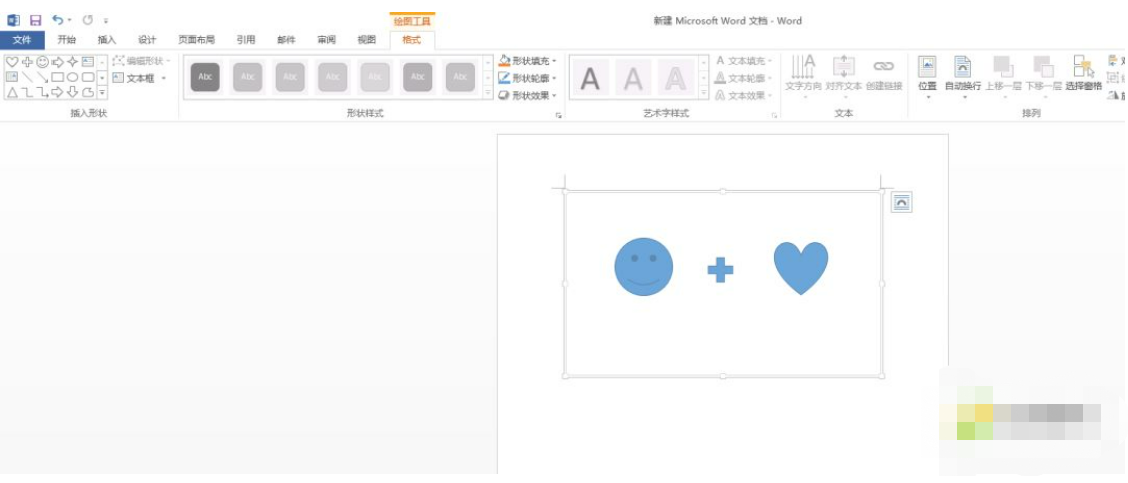
Task: Select the elbow arrow connector shape
Action: (x=42, y=92)
